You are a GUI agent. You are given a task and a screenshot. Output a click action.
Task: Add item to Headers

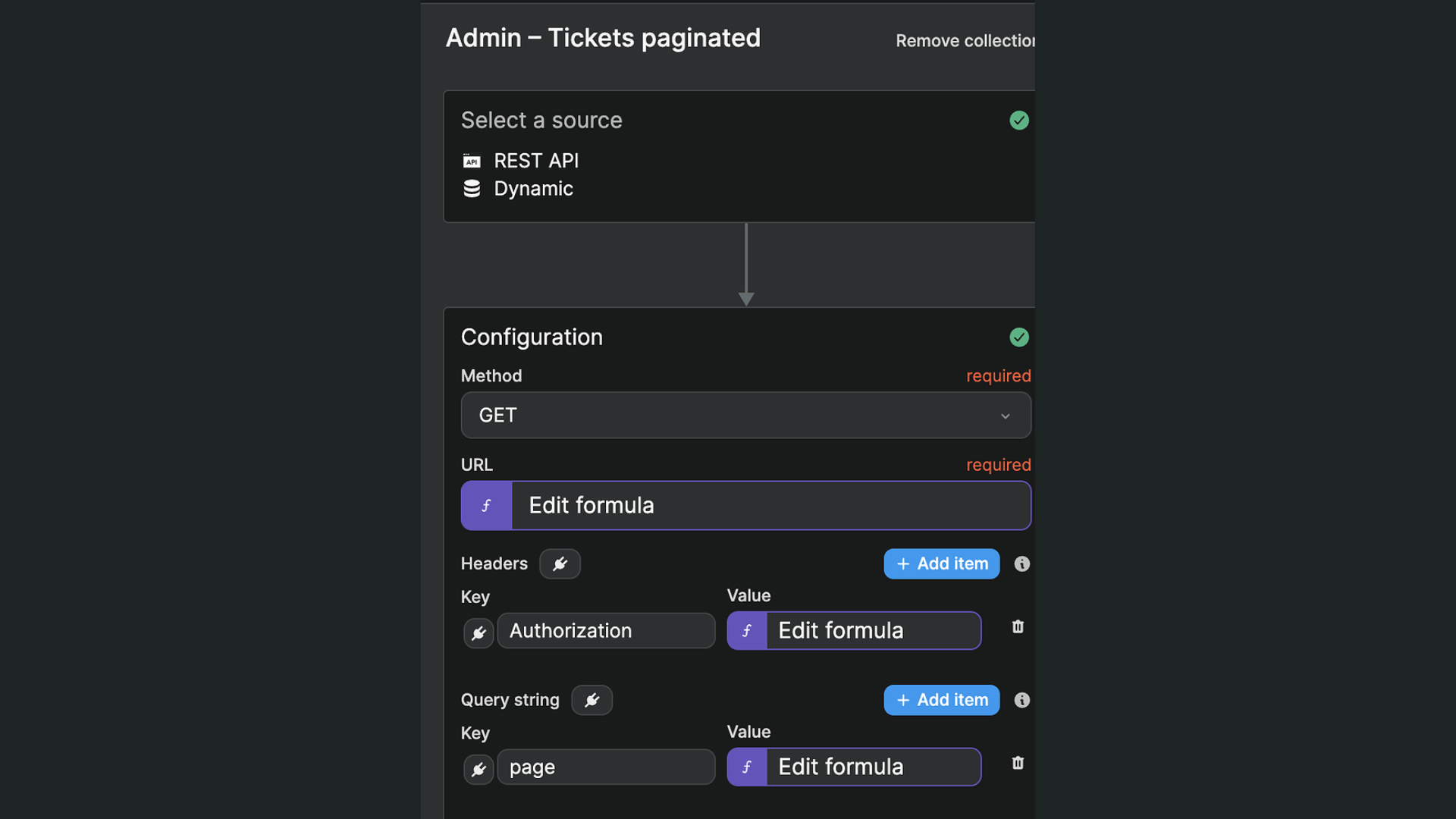[941, 564]
